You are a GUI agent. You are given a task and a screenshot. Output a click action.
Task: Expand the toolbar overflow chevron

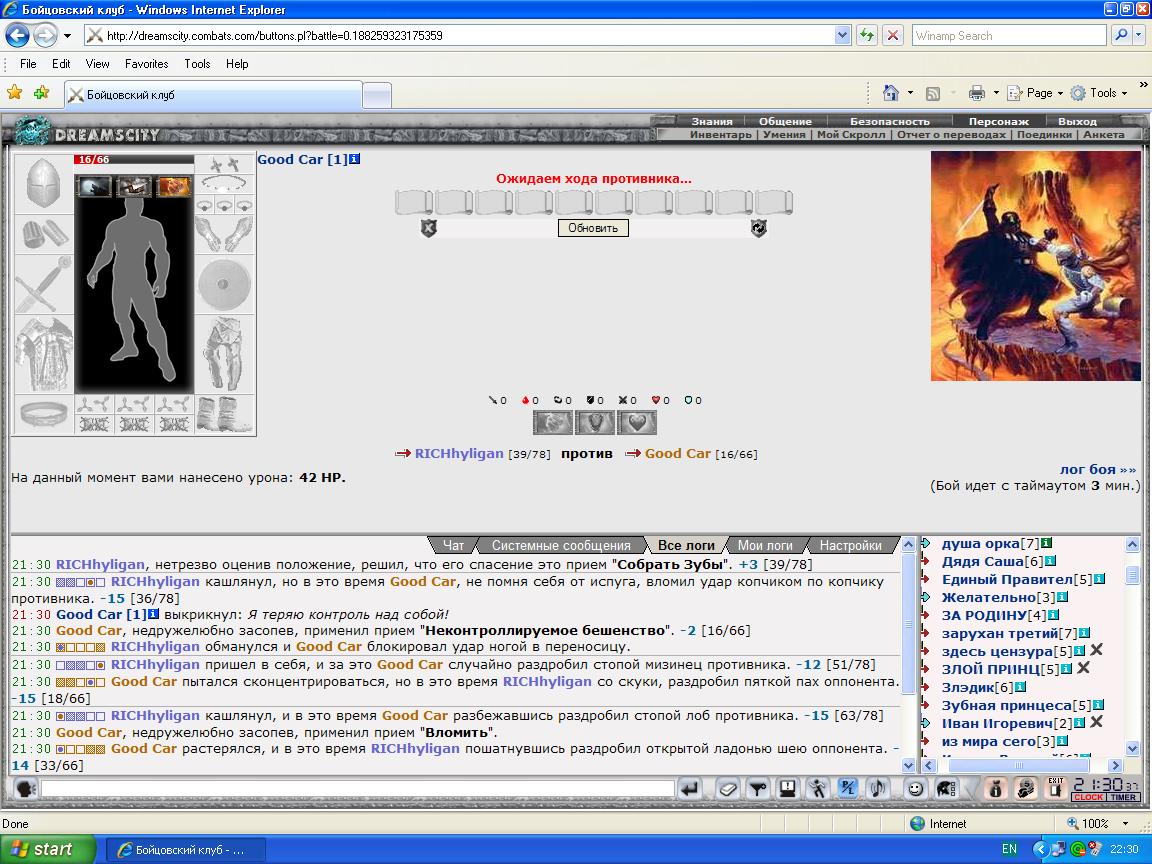click(x=1143, y=85)
